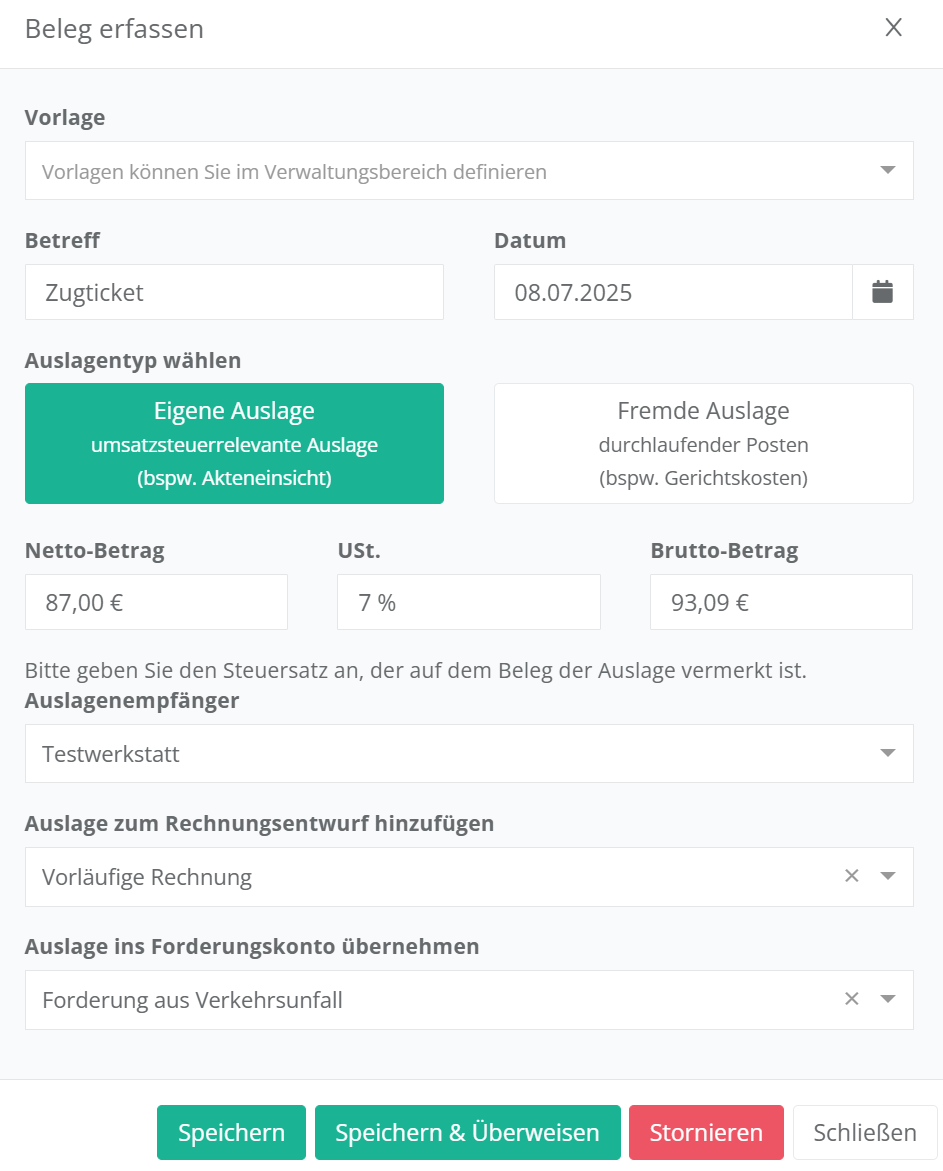Expand the Rechnungsentwurf dropdown arrow
This screenshot has height=1171, width=943.
pyautogui.click(x=887, y=876)
